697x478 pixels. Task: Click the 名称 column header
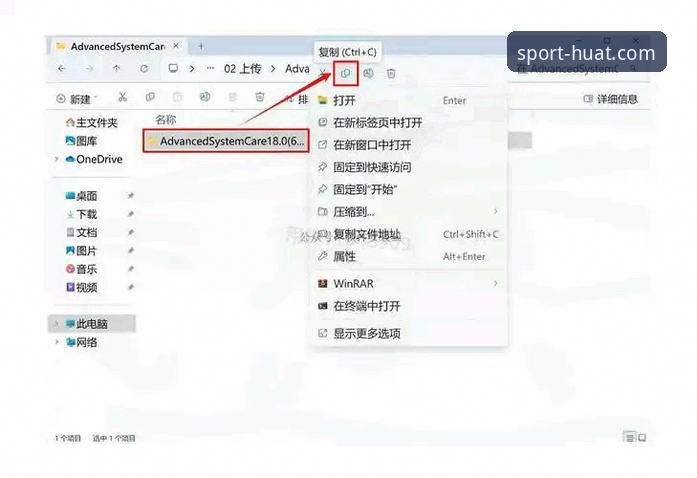166,120
